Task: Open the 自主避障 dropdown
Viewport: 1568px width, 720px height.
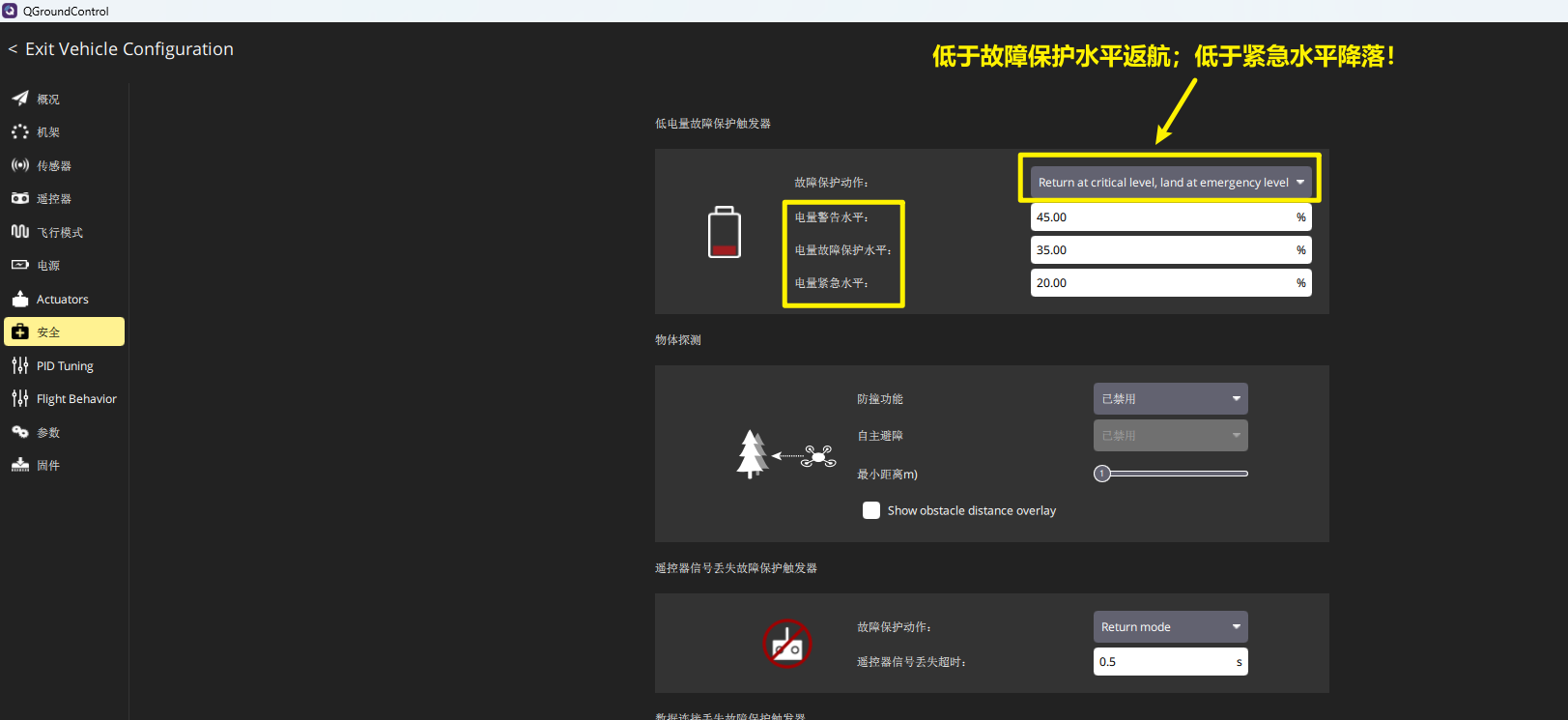Action: click(x=1171, y=435)
